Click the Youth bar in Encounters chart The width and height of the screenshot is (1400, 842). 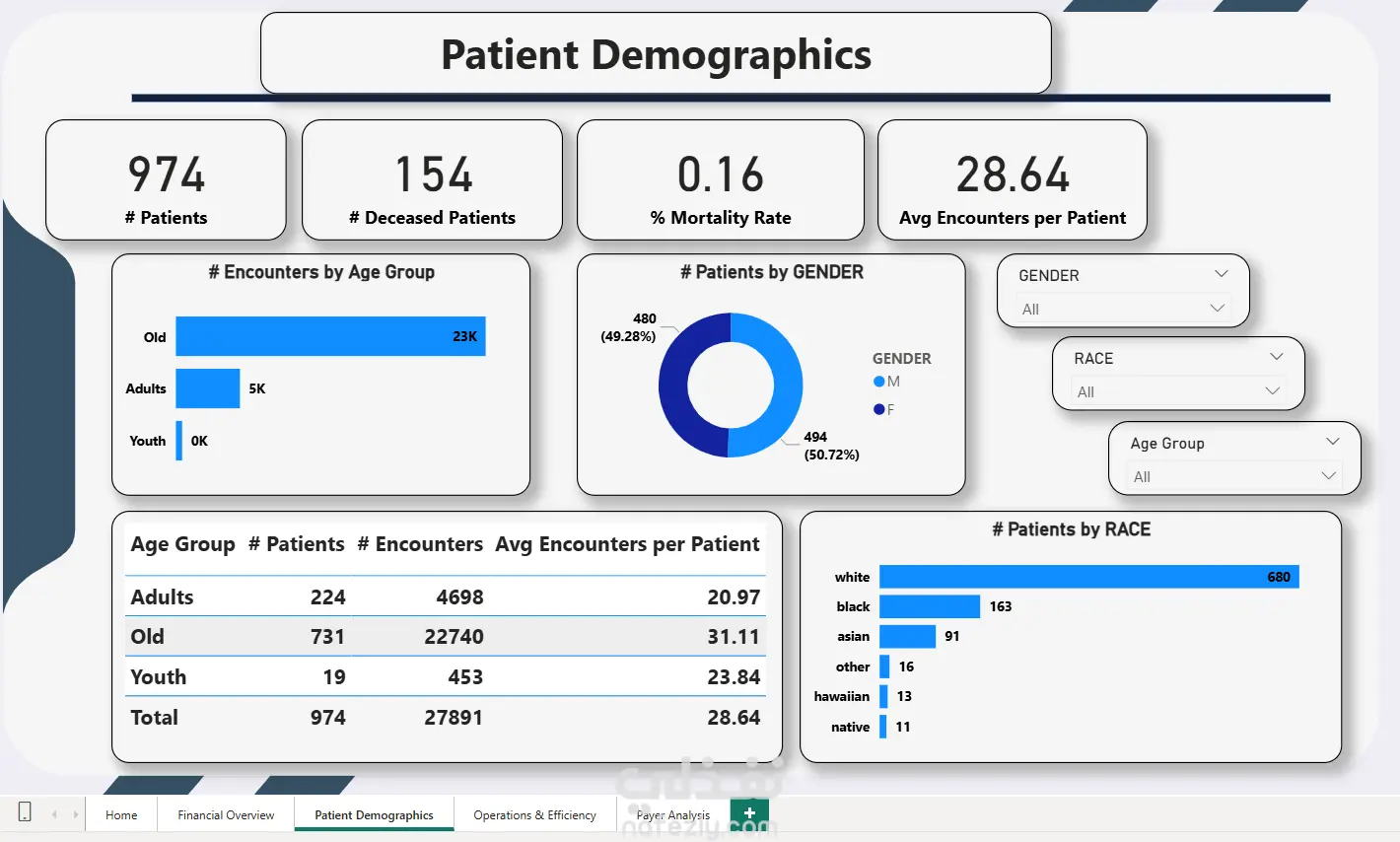point(178,441)
